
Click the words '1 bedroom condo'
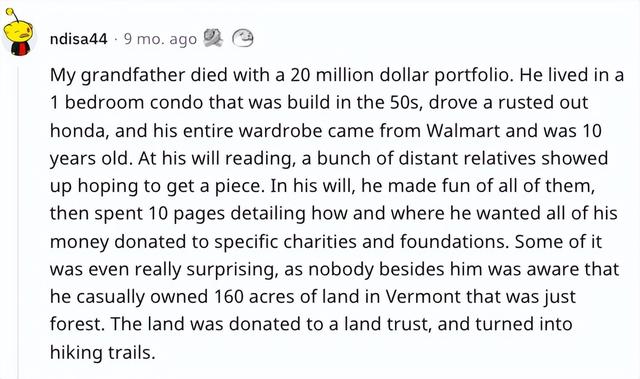pyautogui.click(x=126, y=103)
